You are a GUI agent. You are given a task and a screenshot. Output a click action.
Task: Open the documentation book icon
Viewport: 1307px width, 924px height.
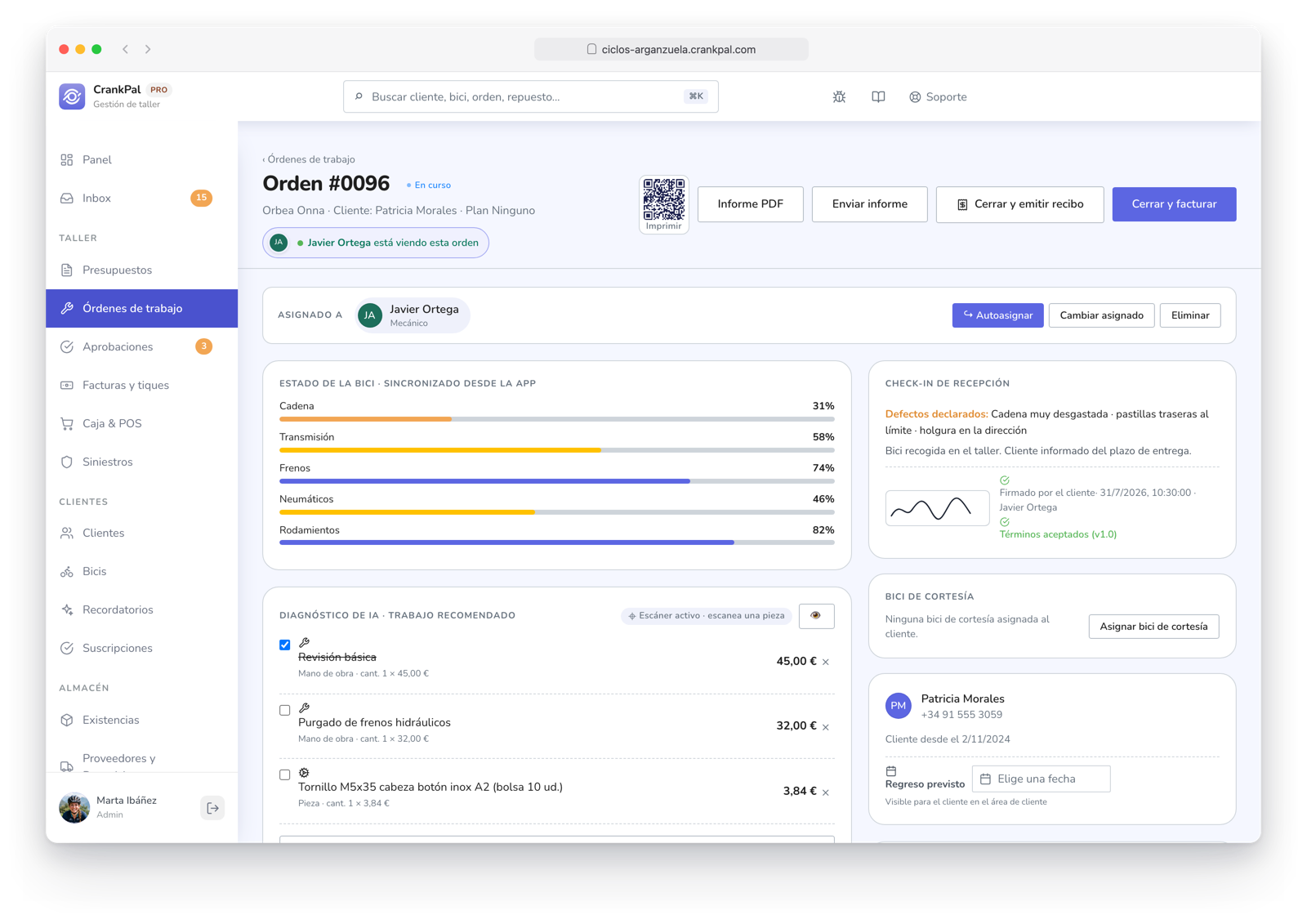[878, 96]
